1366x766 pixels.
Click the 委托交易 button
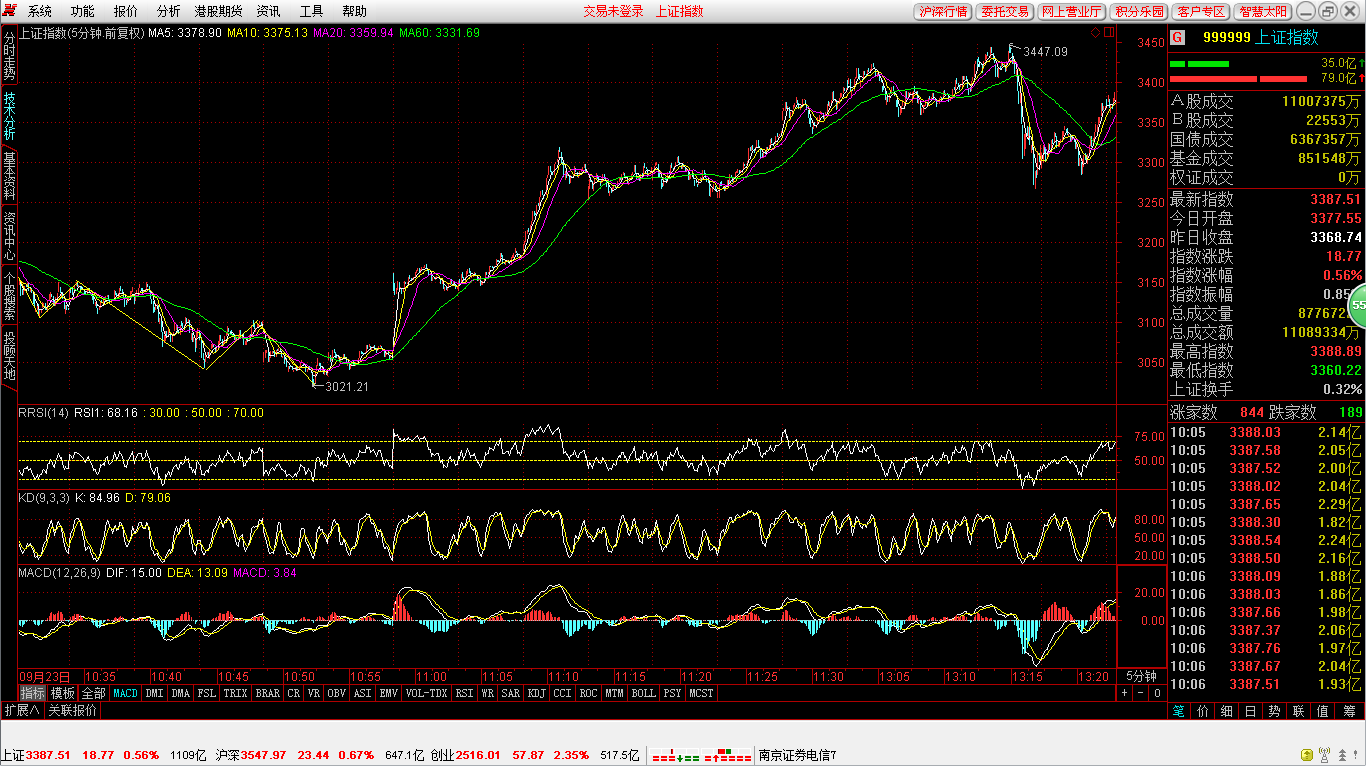tap(1005, 12)
